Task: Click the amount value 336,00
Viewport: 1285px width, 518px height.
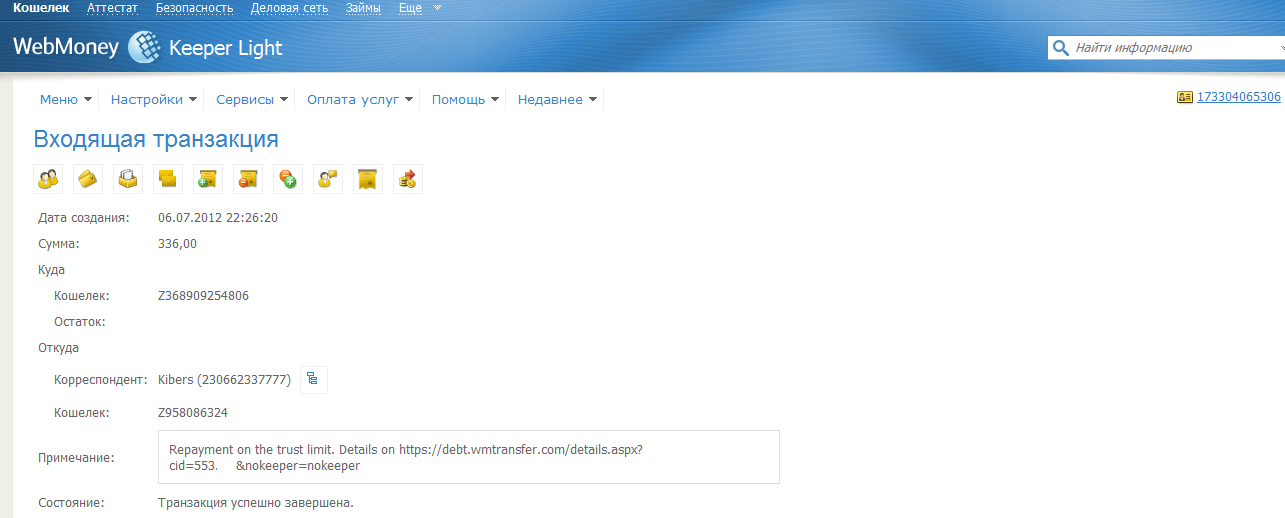Action: pos(178,243)
